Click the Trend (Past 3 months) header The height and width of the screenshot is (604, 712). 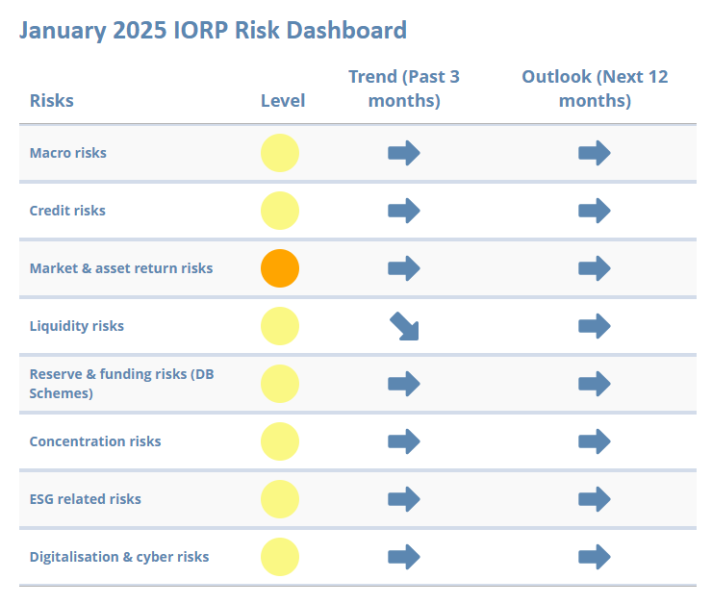pyautogui.click(x=403, y=88)
